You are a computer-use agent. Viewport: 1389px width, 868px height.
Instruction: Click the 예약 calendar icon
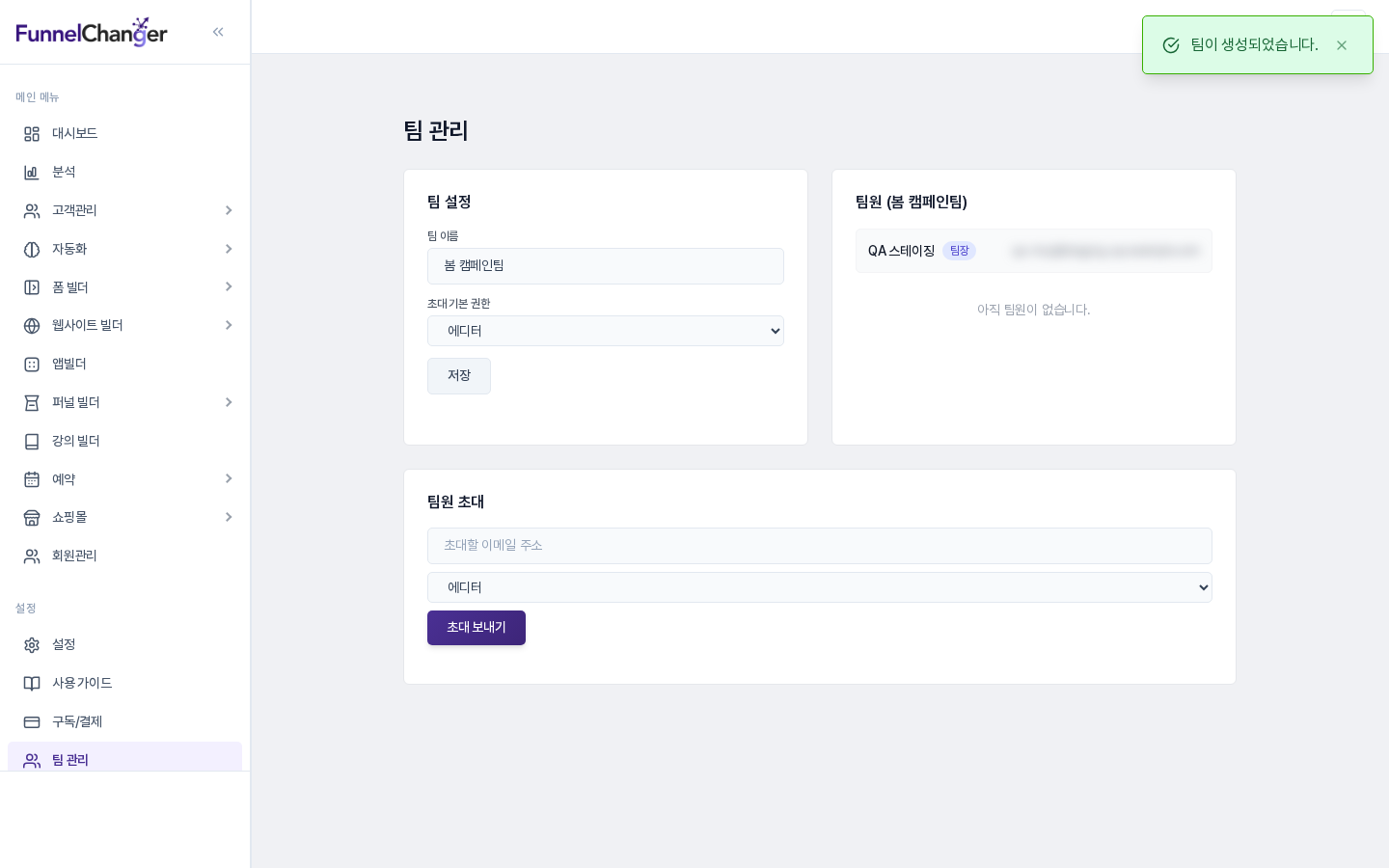click(x=32, y=479)
